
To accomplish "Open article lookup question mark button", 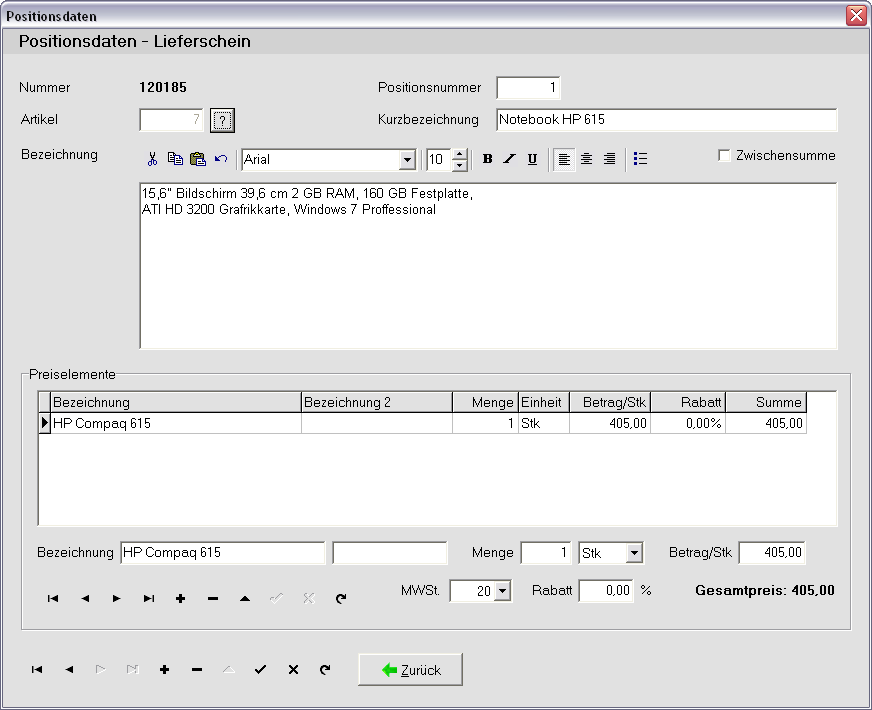I will pos(222,120).
